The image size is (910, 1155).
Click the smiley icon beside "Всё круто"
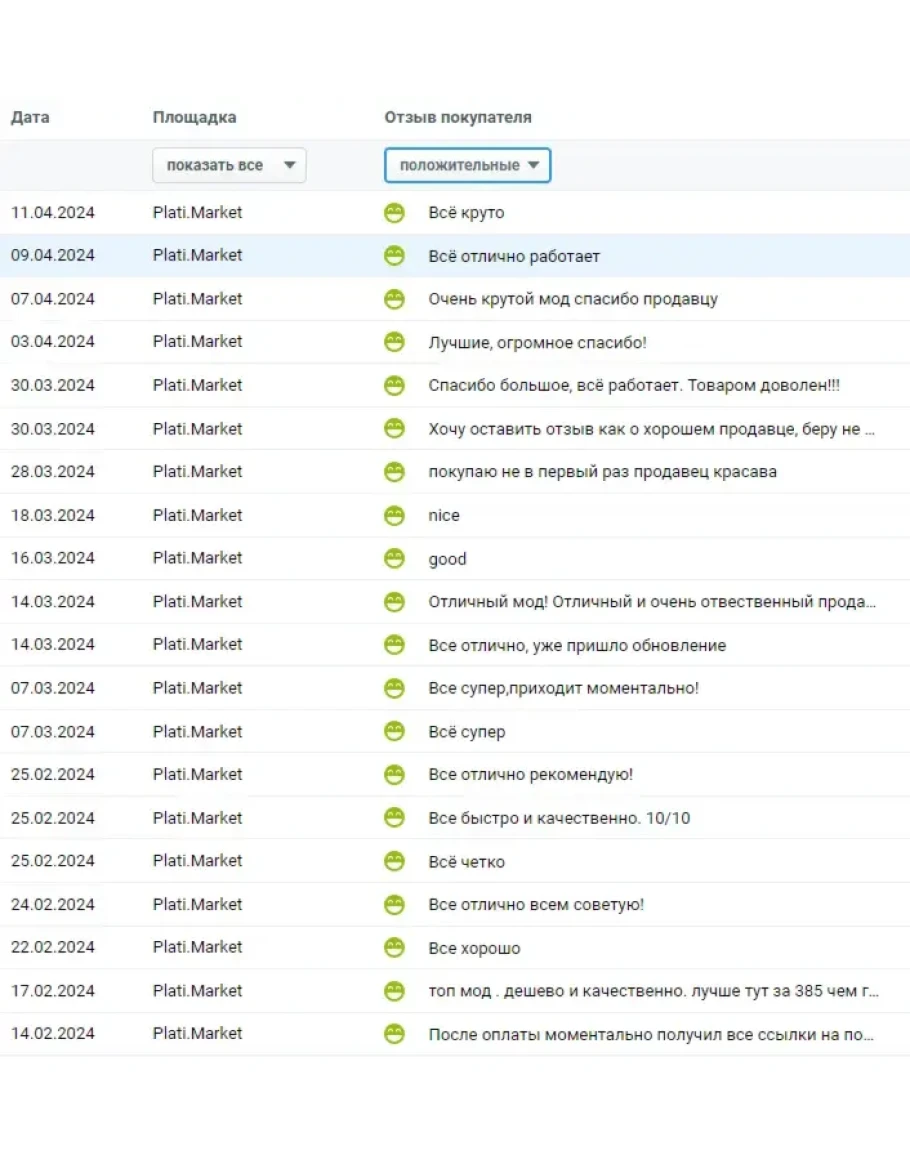(x=395, y=212)
